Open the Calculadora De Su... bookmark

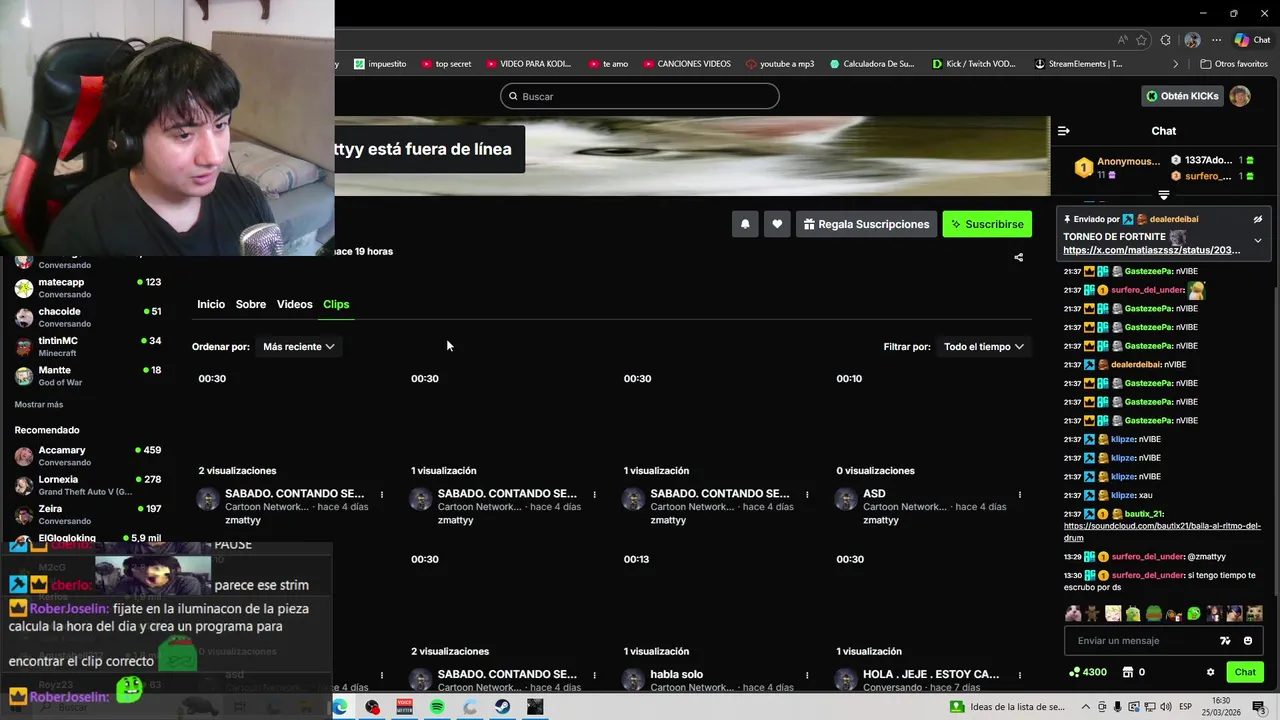click(x=871, y=64)
